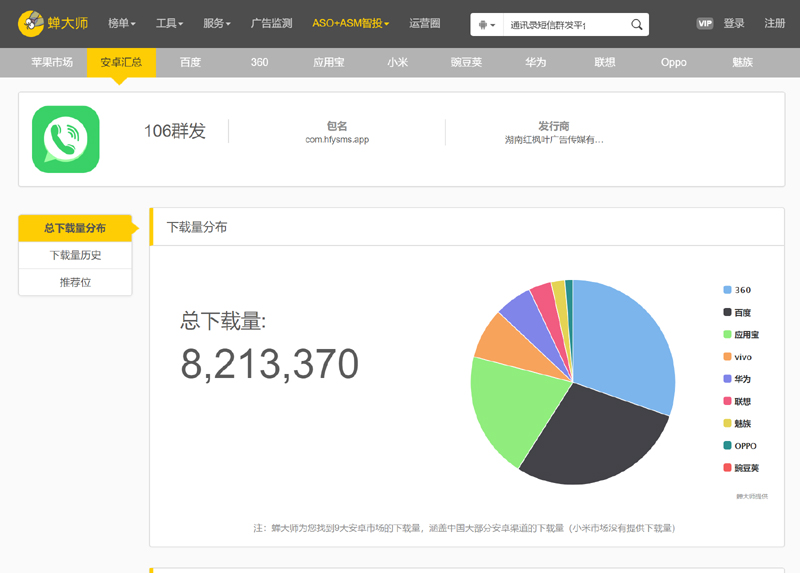Open the 运营圈 menu item
Screen dimensions: 800x573
(x=425, y=23)
